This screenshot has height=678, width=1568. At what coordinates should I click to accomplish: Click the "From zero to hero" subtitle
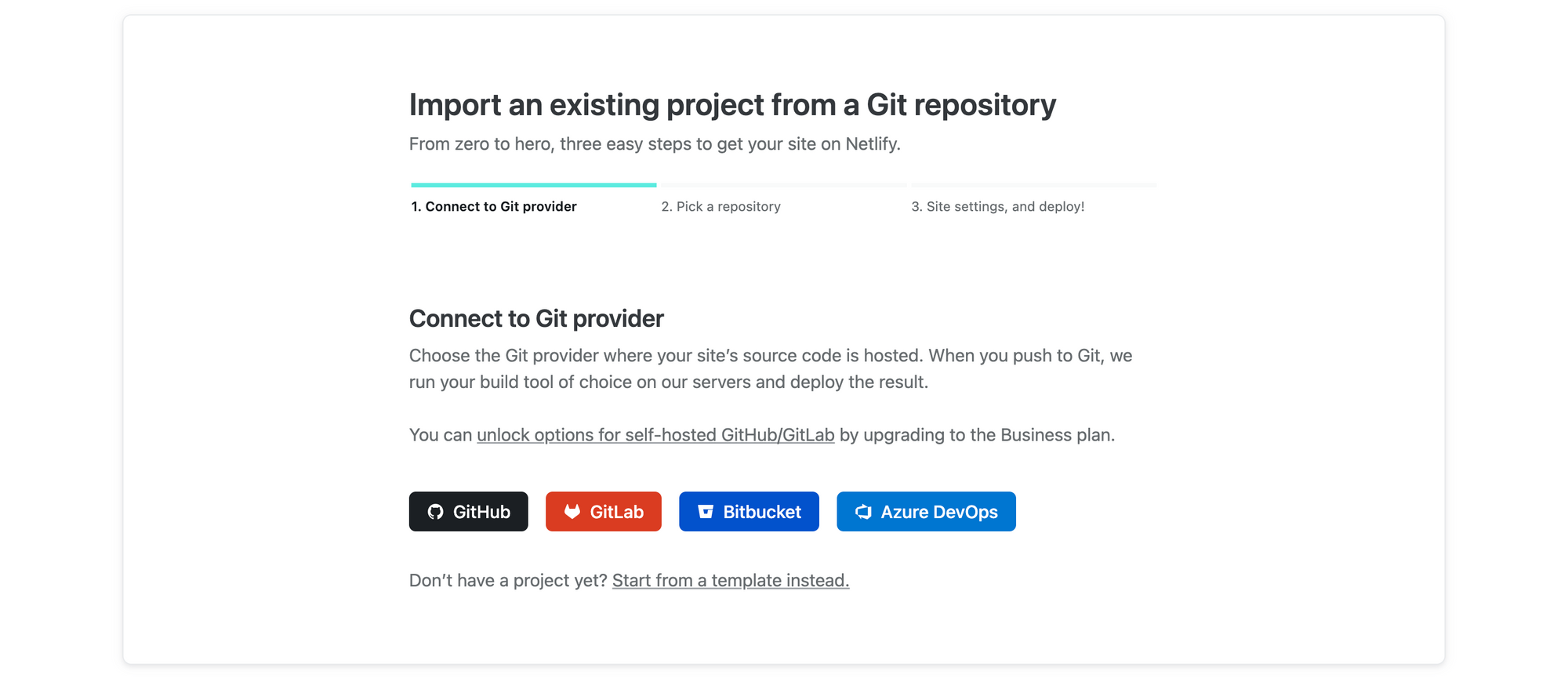point(655,144)
